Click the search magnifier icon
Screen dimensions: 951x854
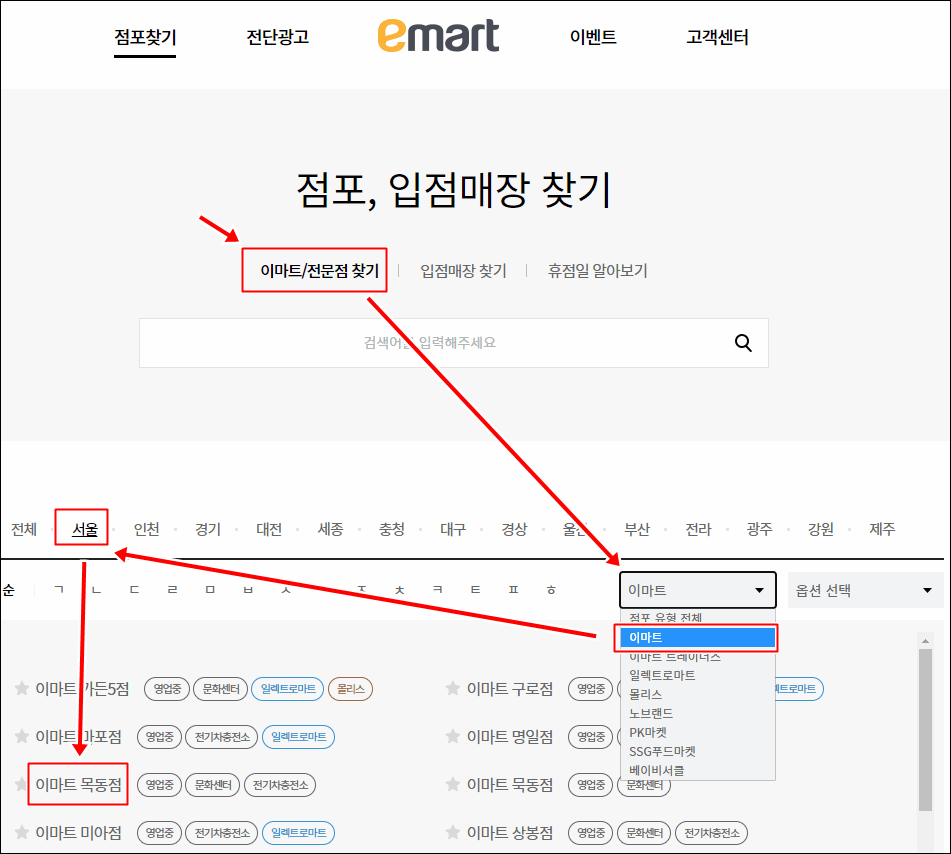coord(743,342)
